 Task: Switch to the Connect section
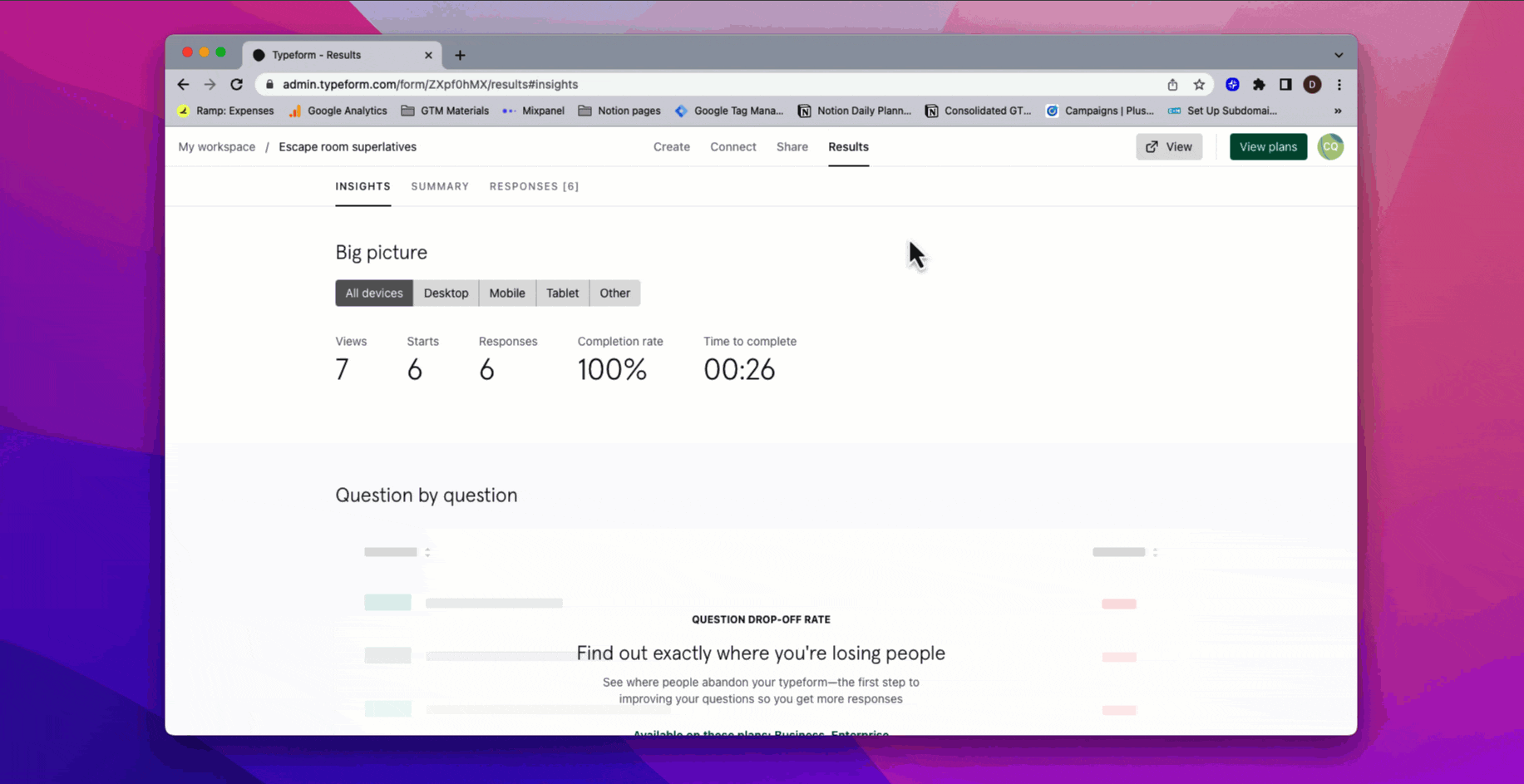coord(732,146)
